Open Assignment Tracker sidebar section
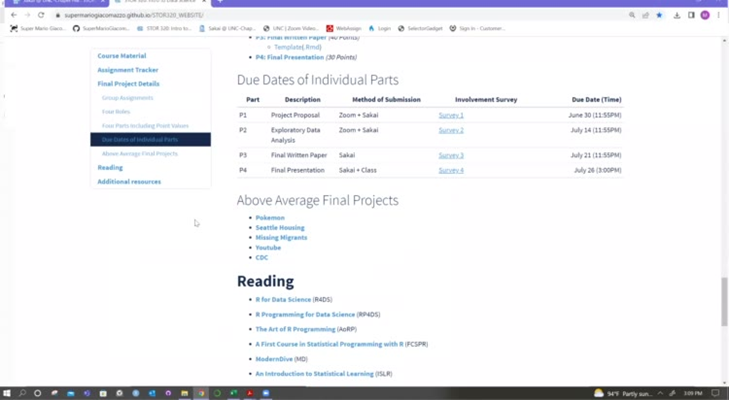Viewport: 729px width, 400px height. 127,70
